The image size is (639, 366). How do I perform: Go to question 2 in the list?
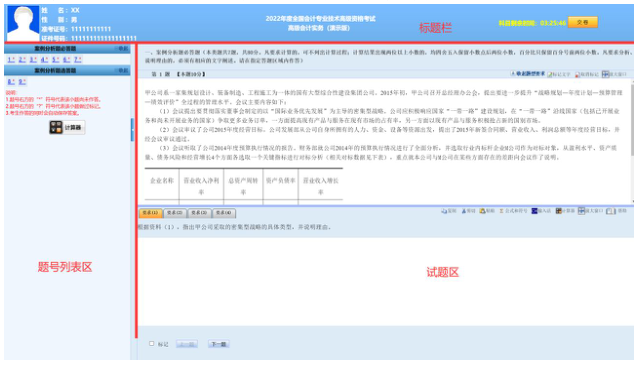tap(22, 60)
